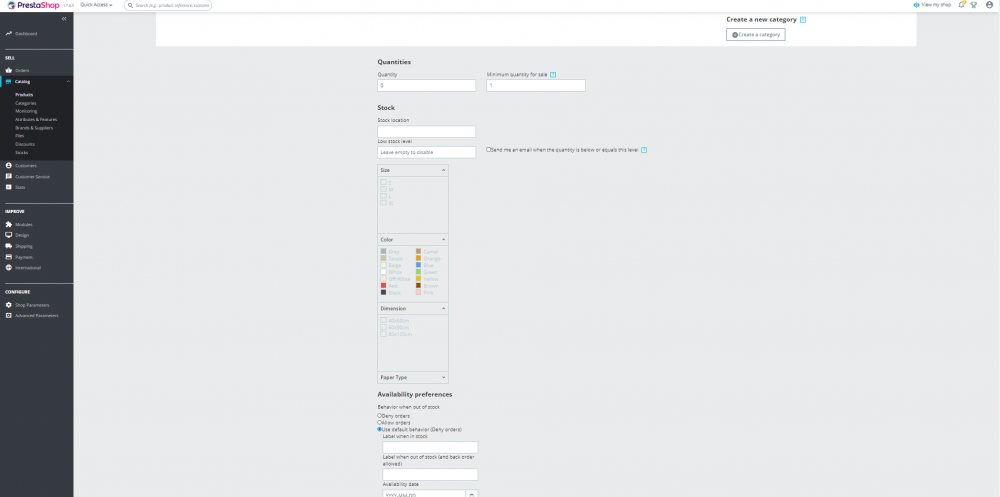Screen dimensions: 1000x497
Task: Click the PrestaShop logo
Action: 33,5
